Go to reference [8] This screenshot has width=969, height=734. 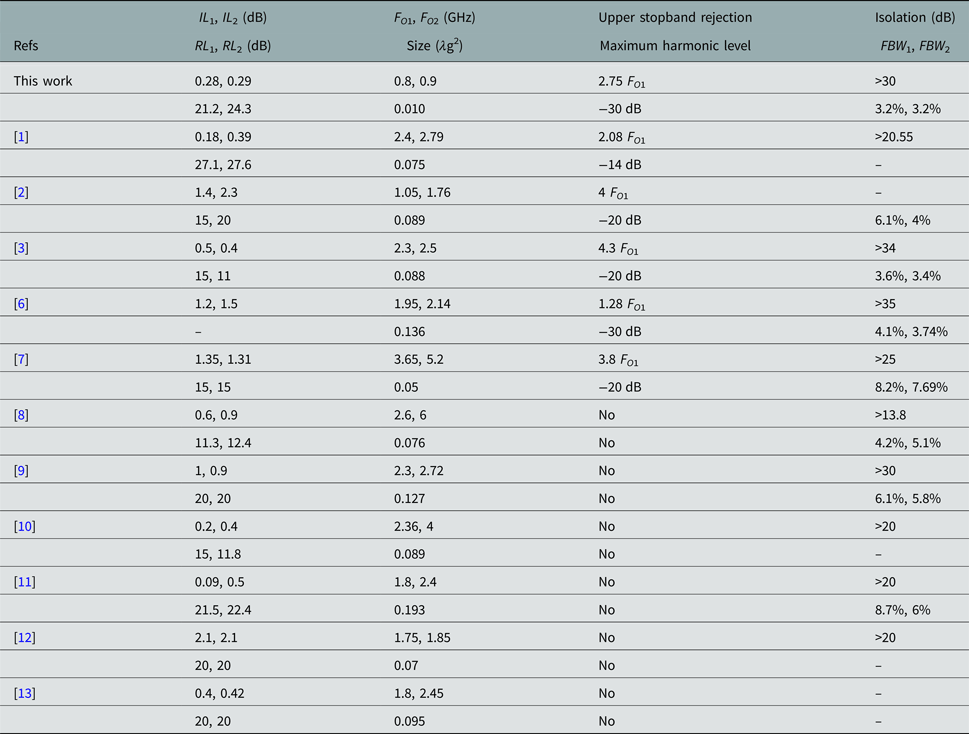pos(21,414)
